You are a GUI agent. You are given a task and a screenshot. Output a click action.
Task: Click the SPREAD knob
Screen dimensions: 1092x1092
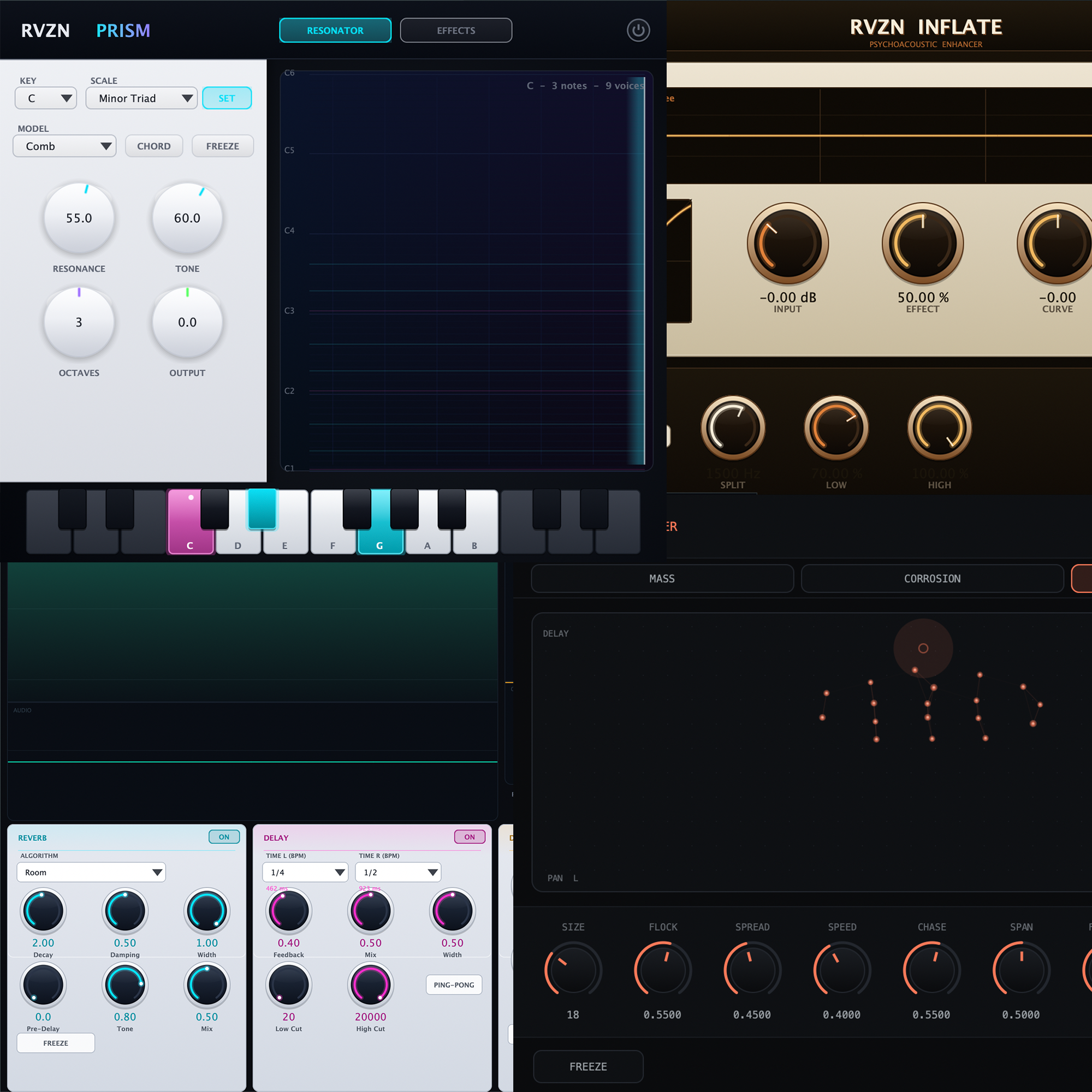coord(752,970)
